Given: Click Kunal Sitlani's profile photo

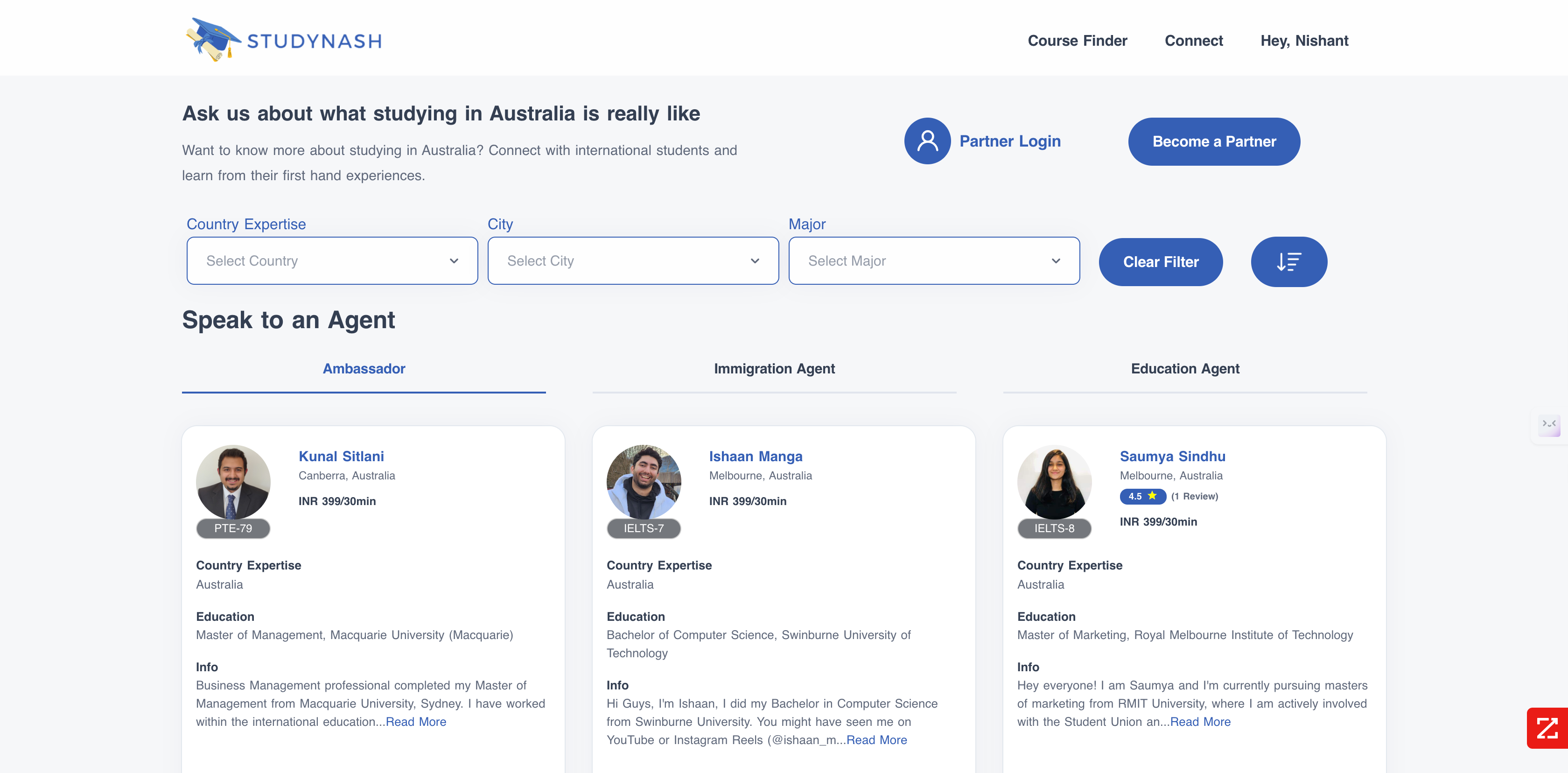Looking at the screenshot, I should point(233,482).
